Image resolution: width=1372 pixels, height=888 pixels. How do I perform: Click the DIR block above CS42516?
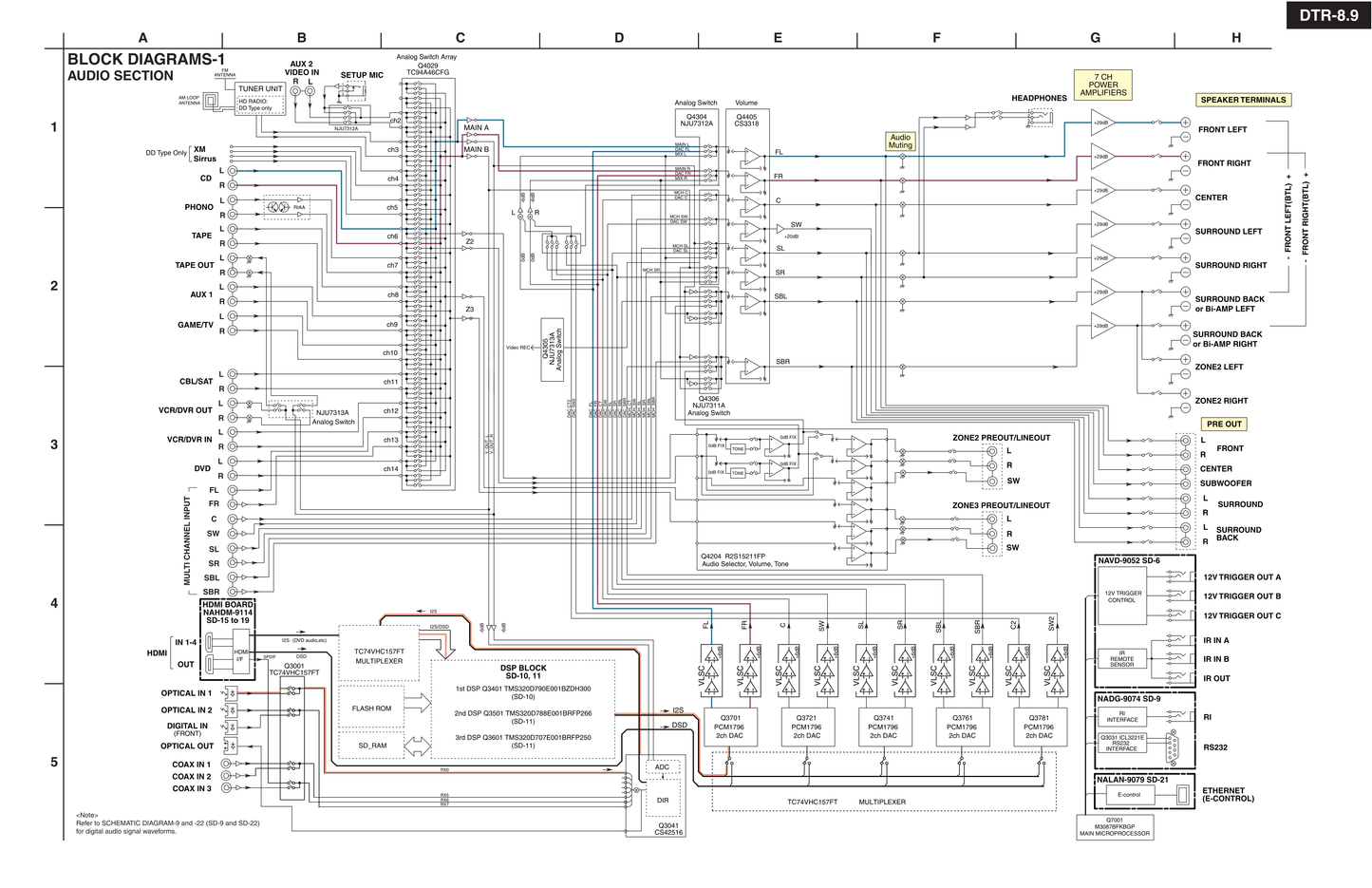[662, 801]
